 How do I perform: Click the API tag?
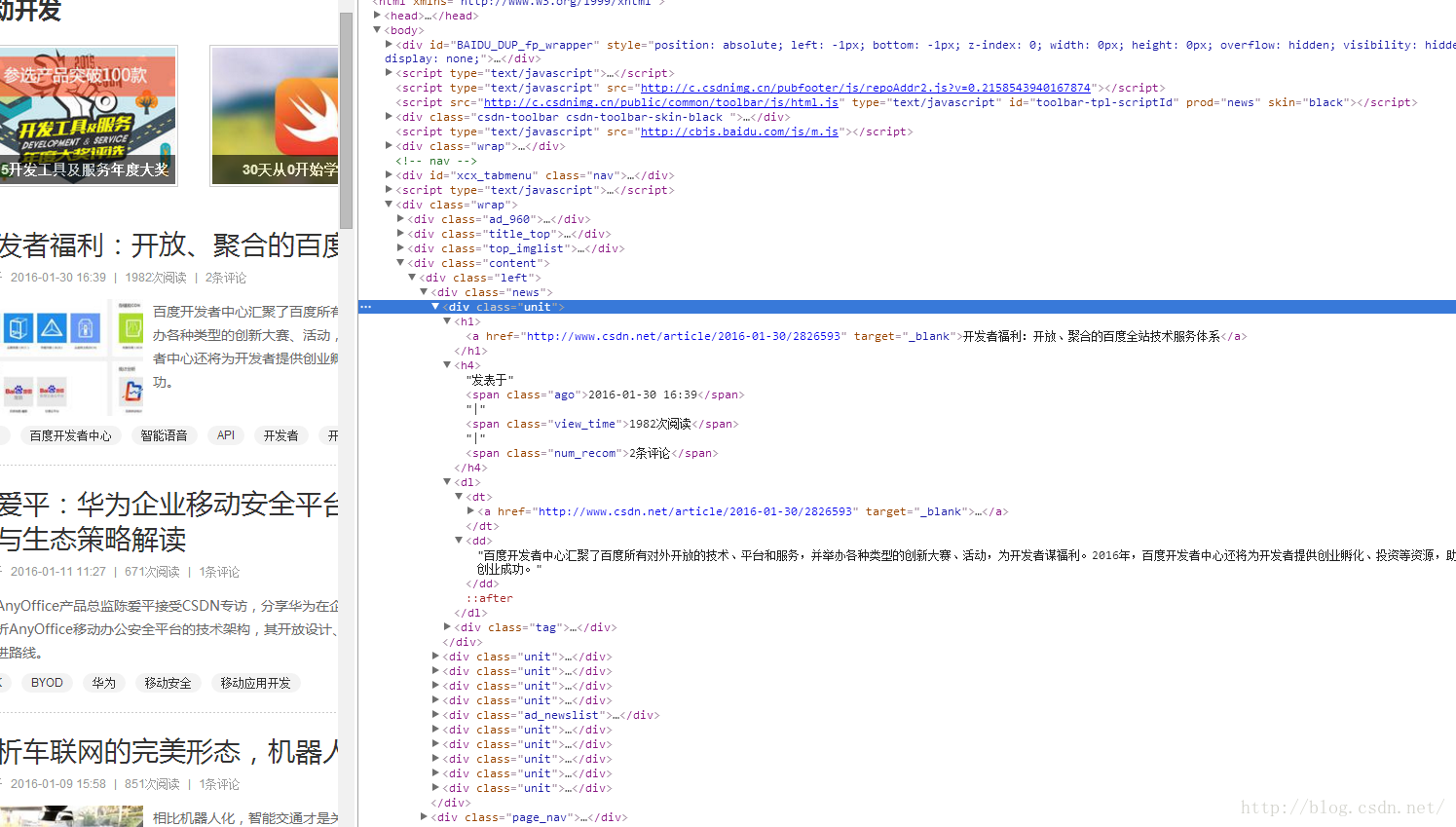coord(226,435)
